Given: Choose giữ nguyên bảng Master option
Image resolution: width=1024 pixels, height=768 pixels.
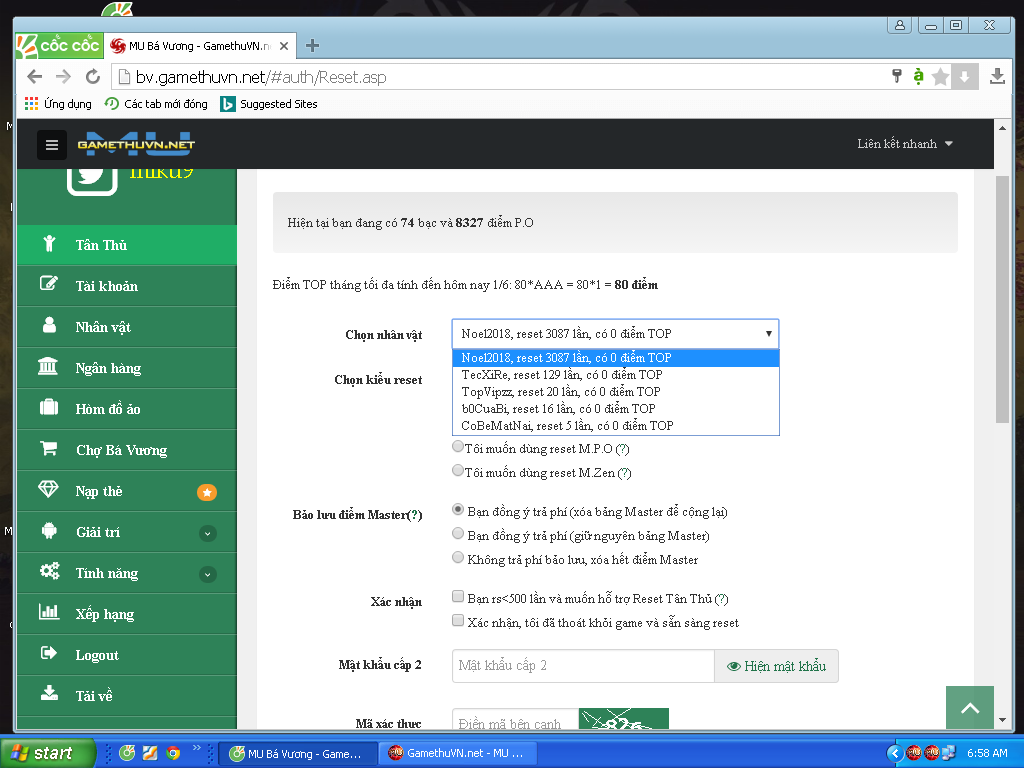Looking at the screenshot, I should pos(458,534).
